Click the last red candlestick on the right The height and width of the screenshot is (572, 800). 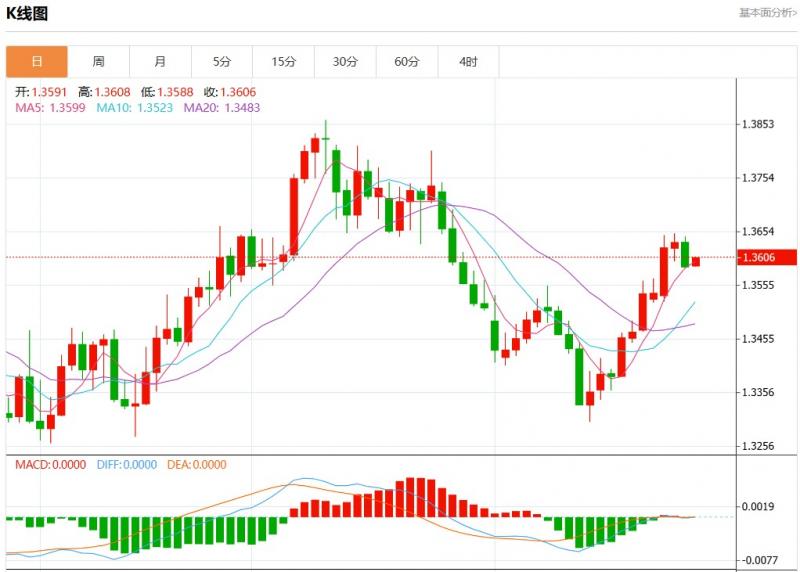[695, 261]
